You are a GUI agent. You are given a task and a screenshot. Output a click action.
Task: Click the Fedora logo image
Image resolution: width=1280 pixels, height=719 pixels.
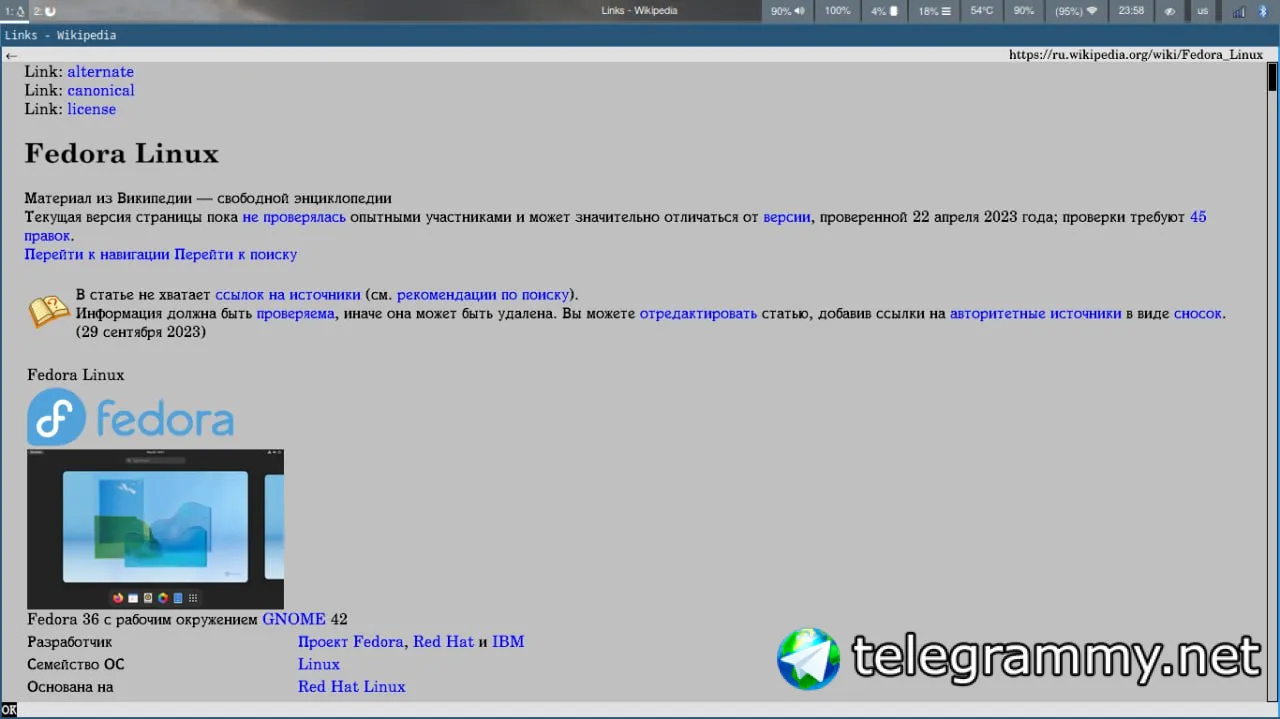point(130,417)
